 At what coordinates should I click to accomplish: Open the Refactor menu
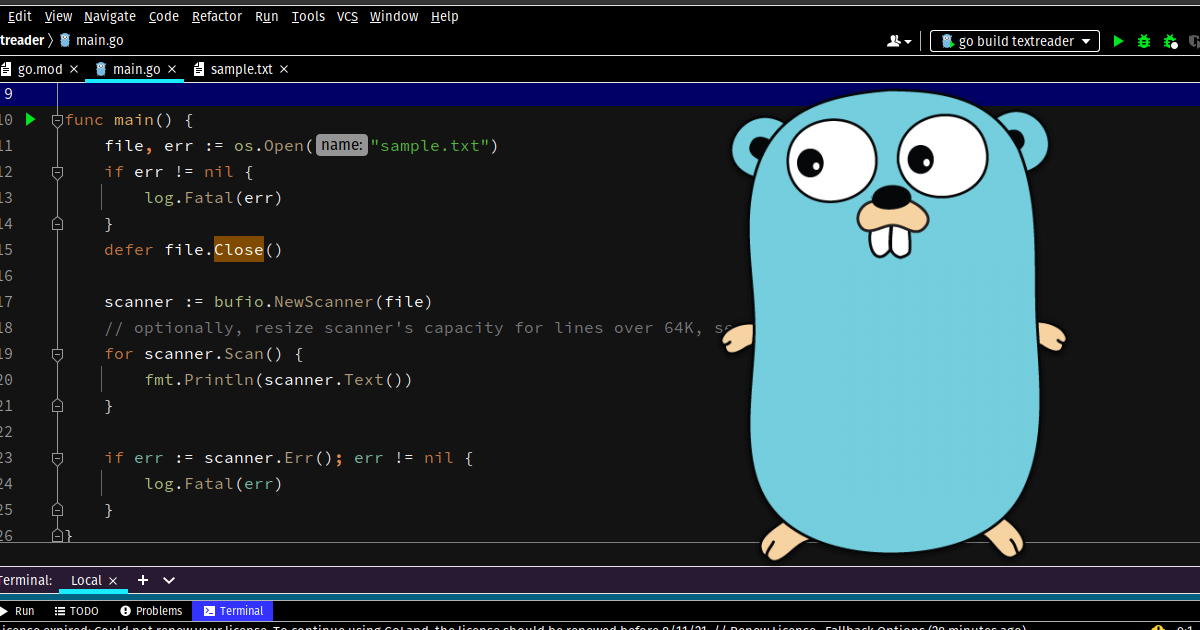[217, 16]
